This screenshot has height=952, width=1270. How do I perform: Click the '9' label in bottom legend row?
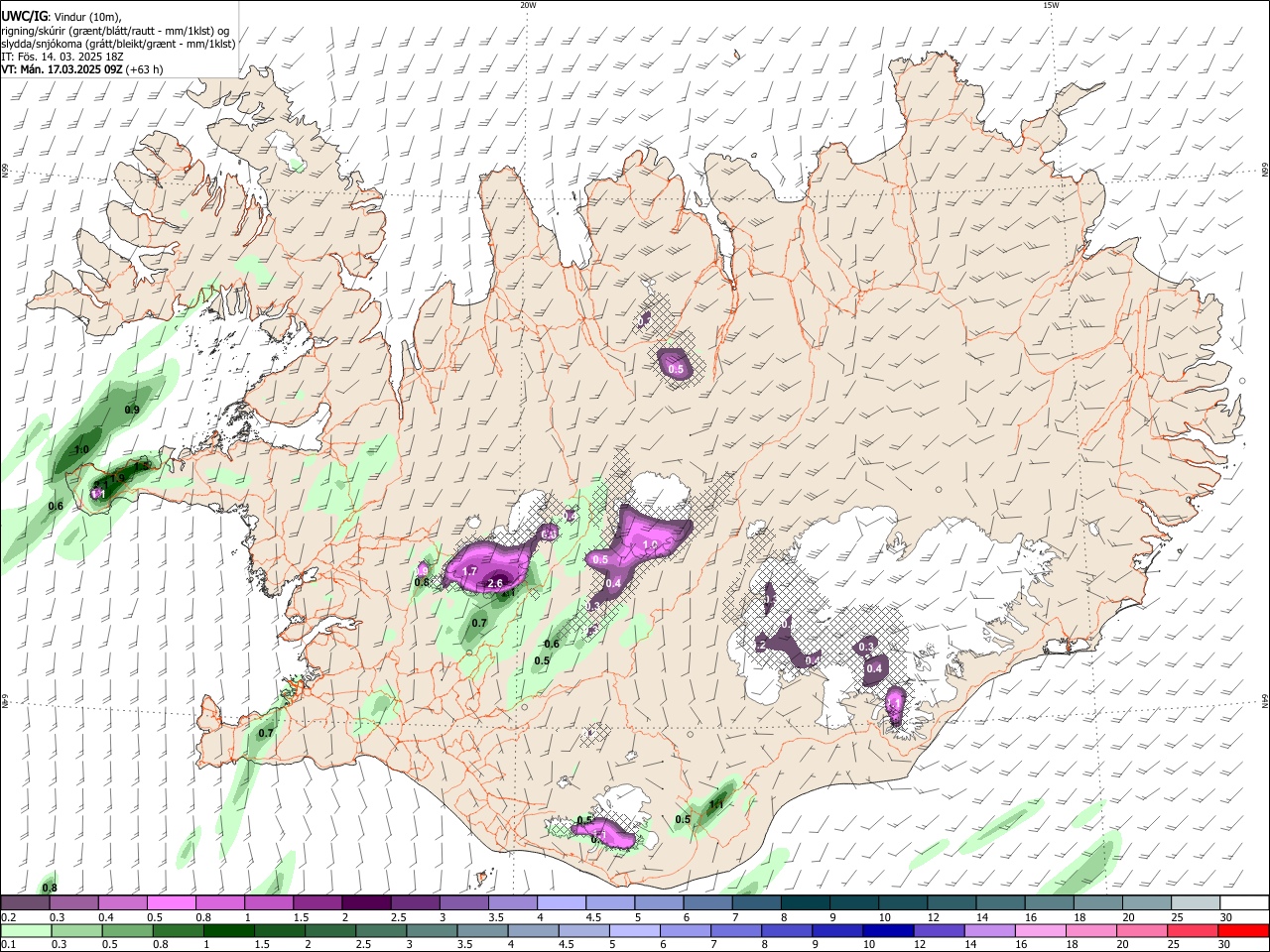click(816, 945)
